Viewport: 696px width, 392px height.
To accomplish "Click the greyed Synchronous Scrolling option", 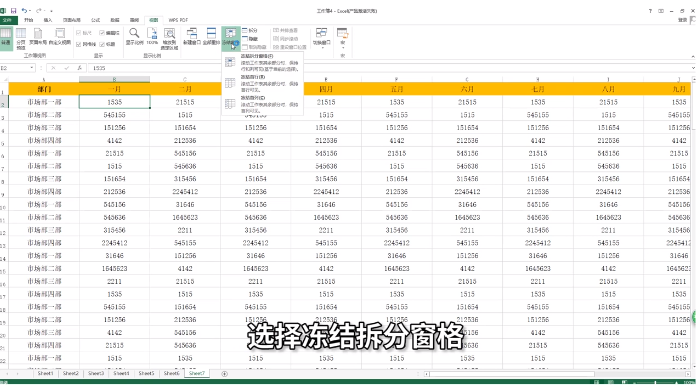I will pyautogui.click(x=285, y=39).
